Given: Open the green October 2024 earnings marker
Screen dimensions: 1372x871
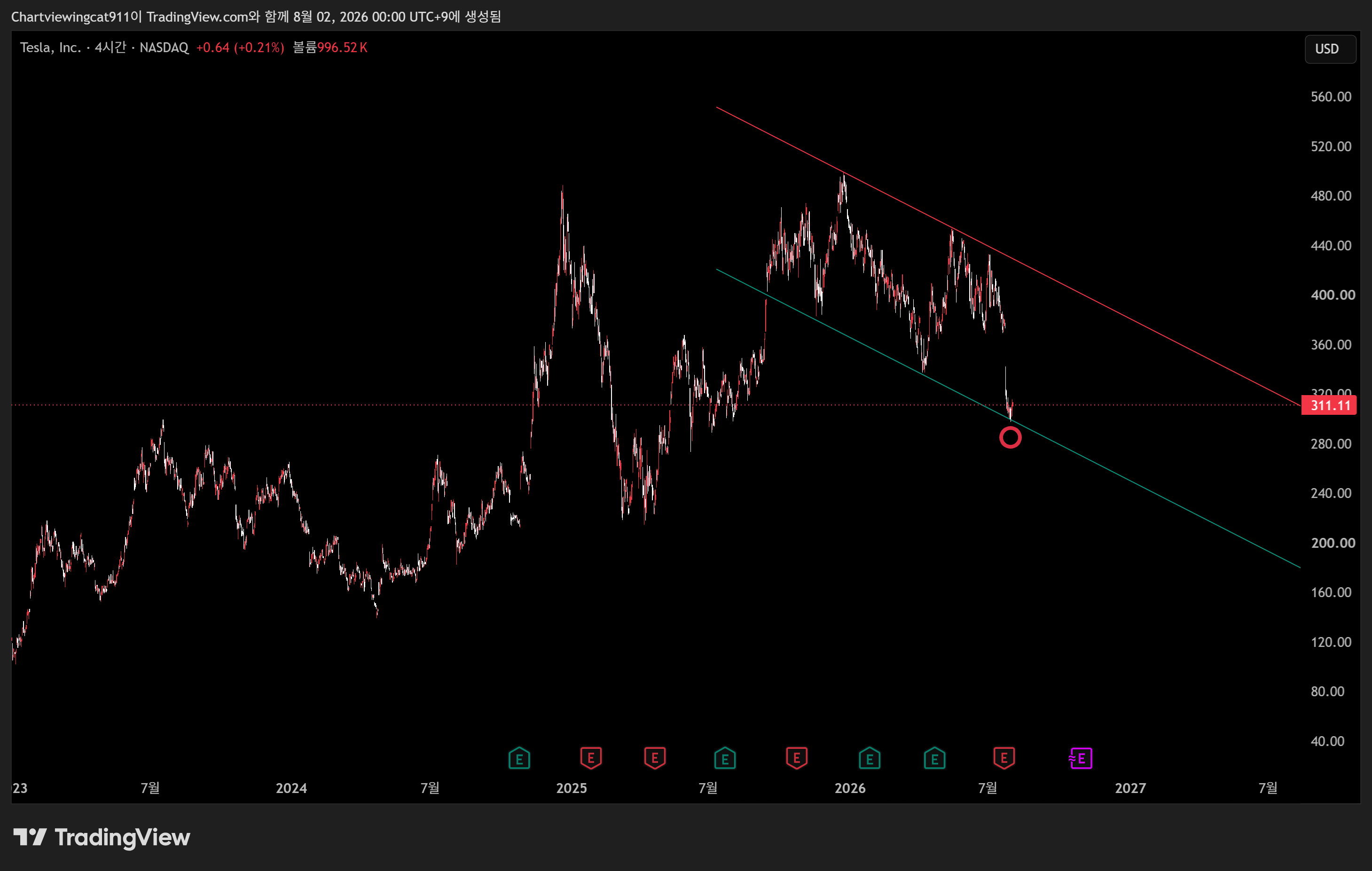Looking at the screenshot, I should point(519,758).
